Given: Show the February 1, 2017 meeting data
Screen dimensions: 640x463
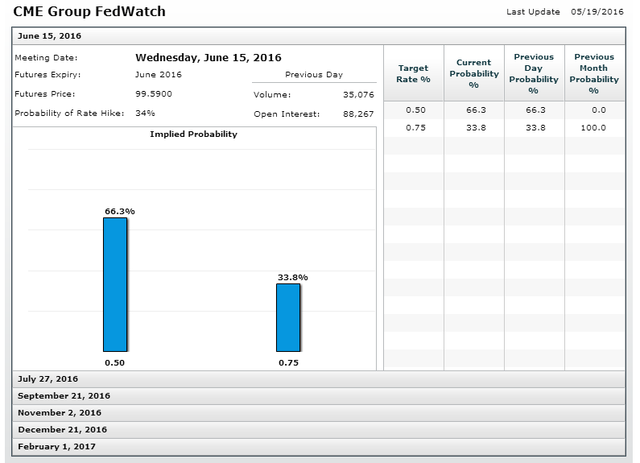Looking at the screenshot, I should [56, 446].
